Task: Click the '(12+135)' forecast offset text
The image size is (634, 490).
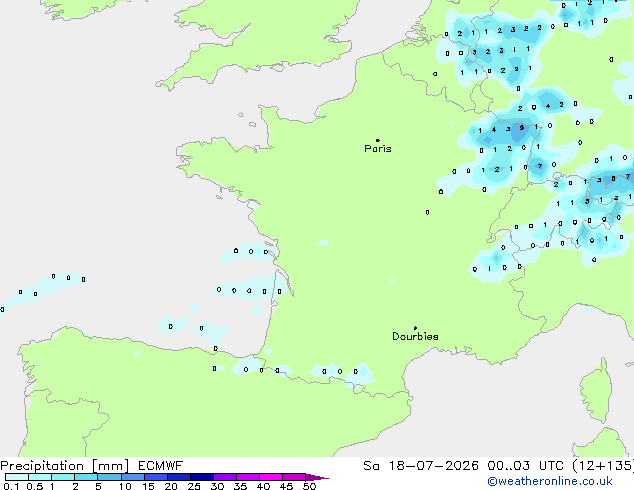Action: pos(603,466)
